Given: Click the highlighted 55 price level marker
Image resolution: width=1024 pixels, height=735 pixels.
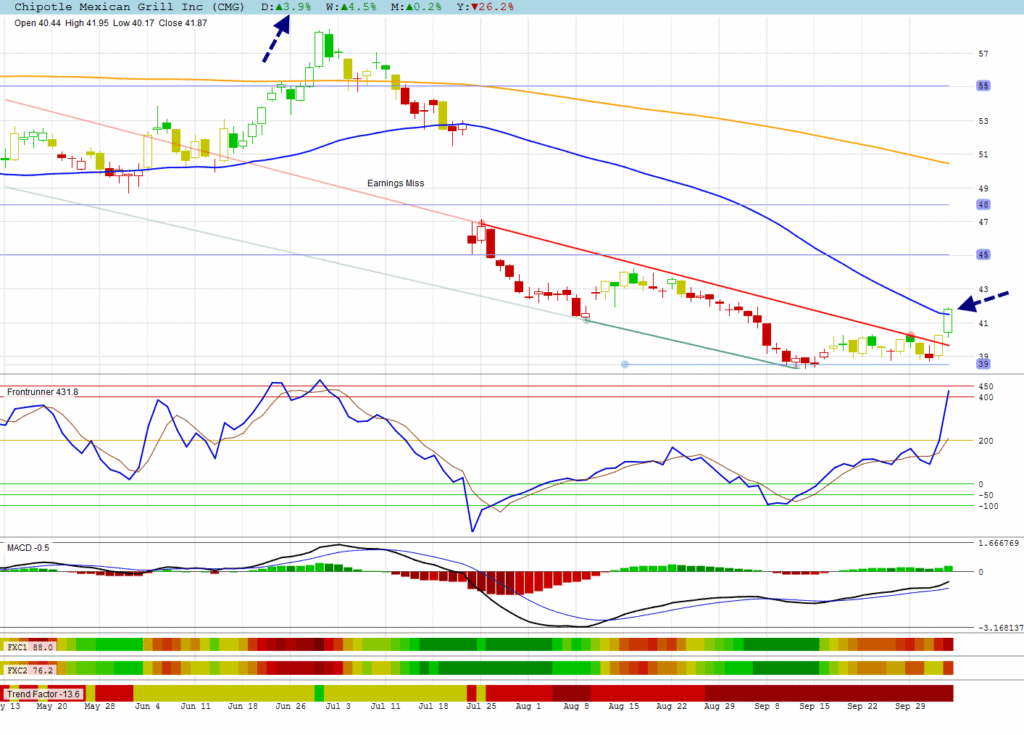Looking at the screenshot, I should (983, 86).
